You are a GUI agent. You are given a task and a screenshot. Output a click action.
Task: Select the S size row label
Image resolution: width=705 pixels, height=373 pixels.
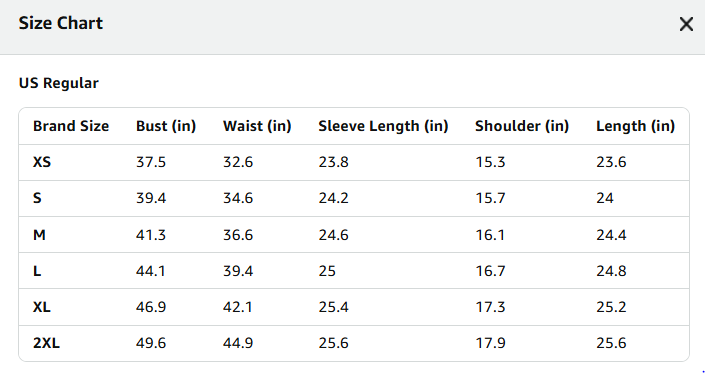(x=37, y=198)
